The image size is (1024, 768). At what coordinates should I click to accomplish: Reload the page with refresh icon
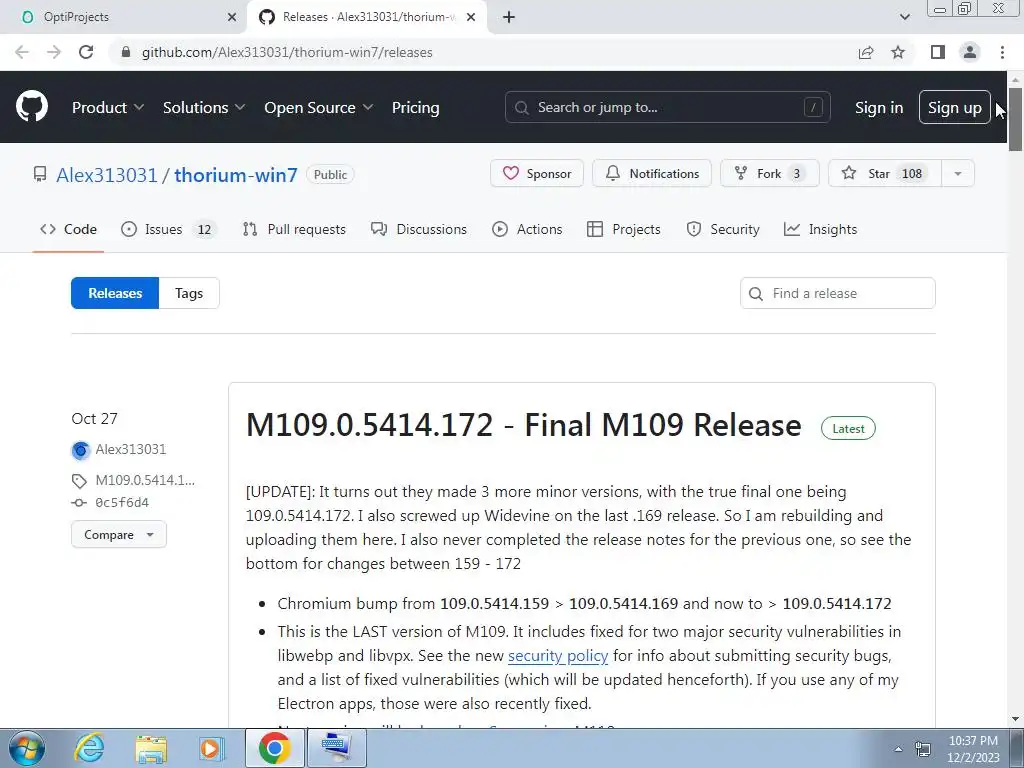(x=86, y=52)
